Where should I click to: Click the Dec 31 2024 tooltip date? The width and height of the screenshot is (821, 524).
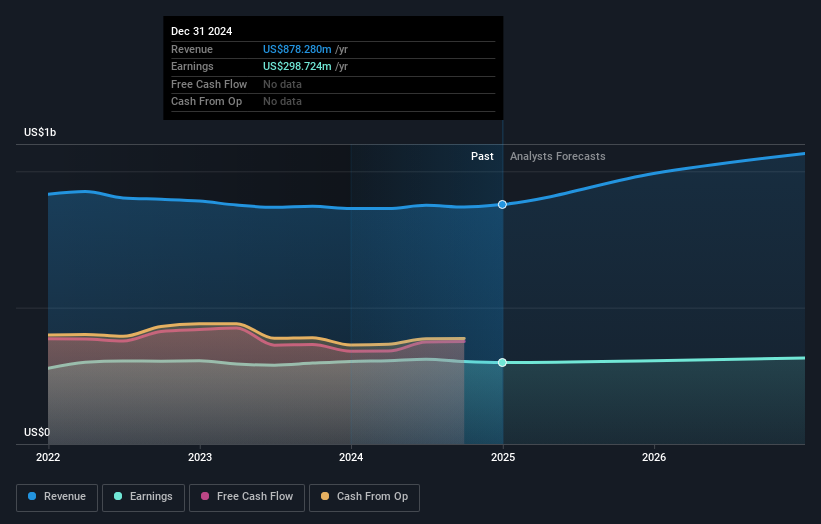[x=202, y=31]
